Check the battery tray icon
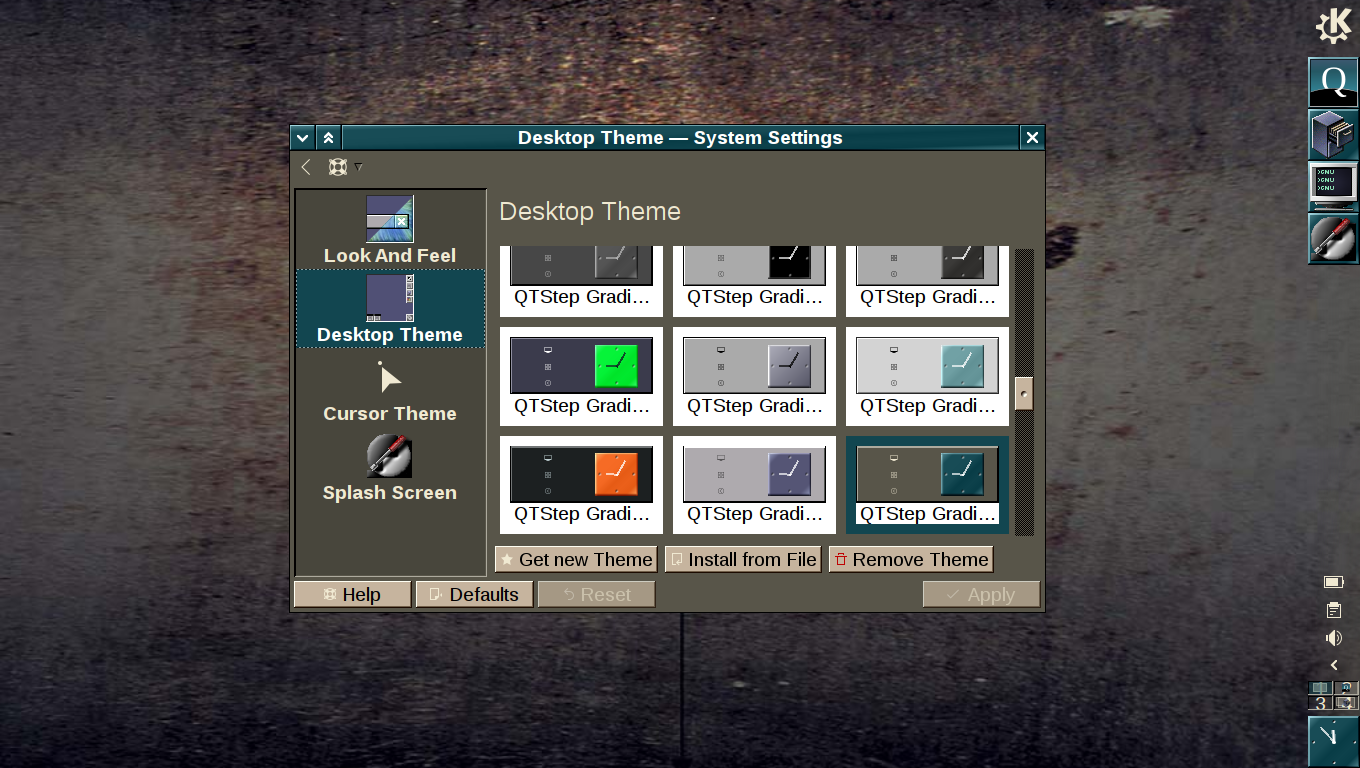 tap(1334, 582)
